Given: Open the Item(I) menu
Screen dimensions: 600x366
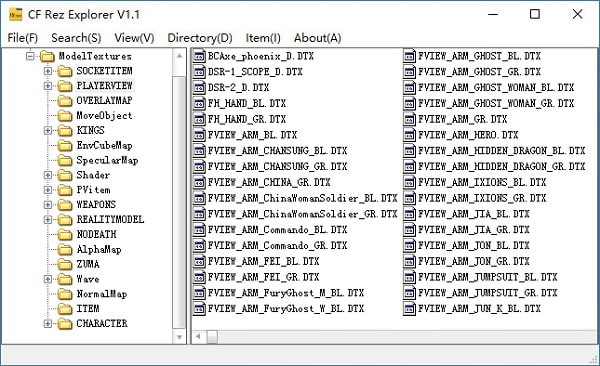Looking at the screenshot, I should pyautogui.click(x=263, y=38).
